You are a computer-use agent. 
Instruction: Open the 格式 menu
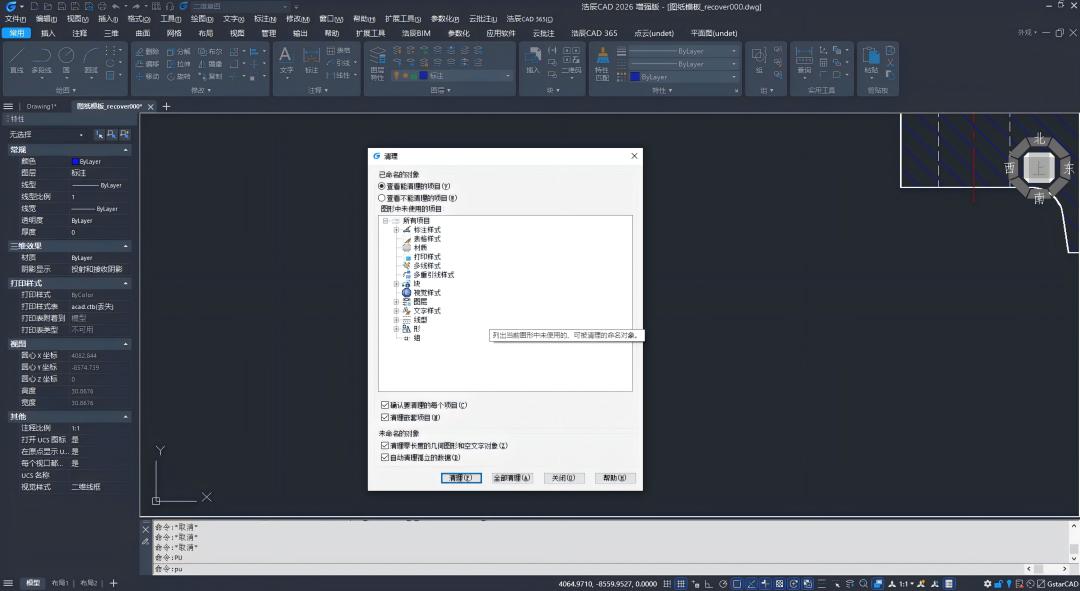(138, 19)
